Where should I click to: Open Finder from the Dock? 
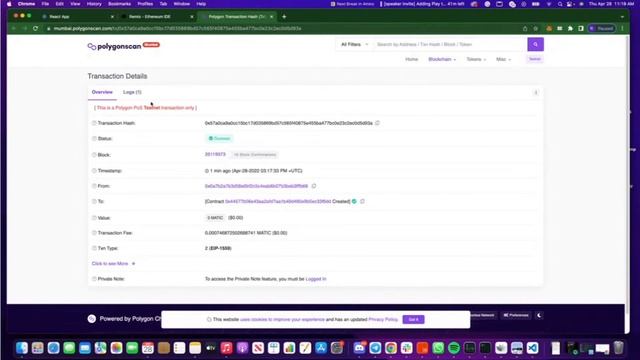coord(22,348)
